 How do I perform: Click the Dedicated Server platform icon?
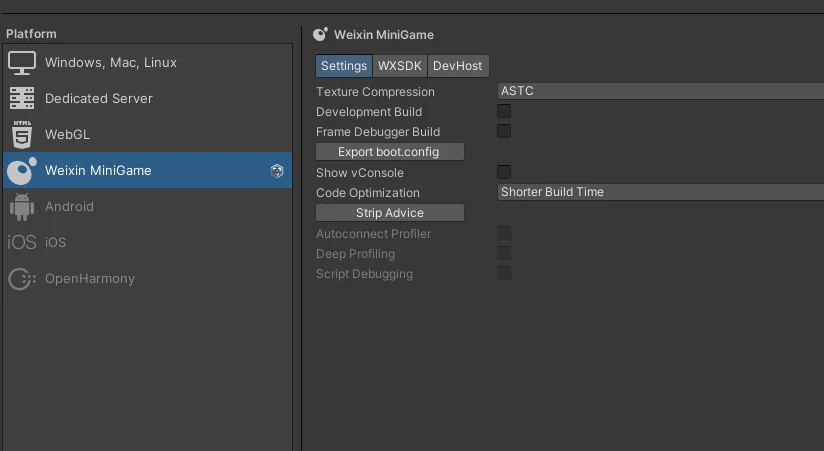click(x=22, y=99)
